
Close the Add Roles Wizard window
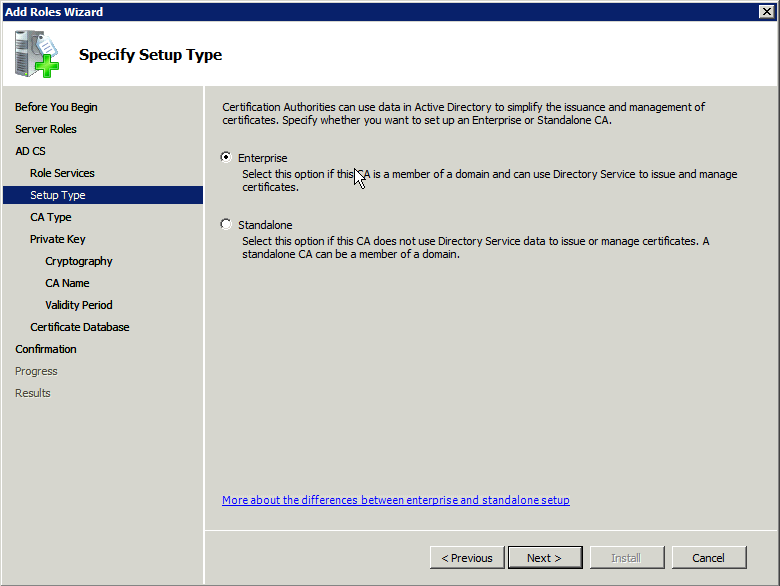[767, 11]
